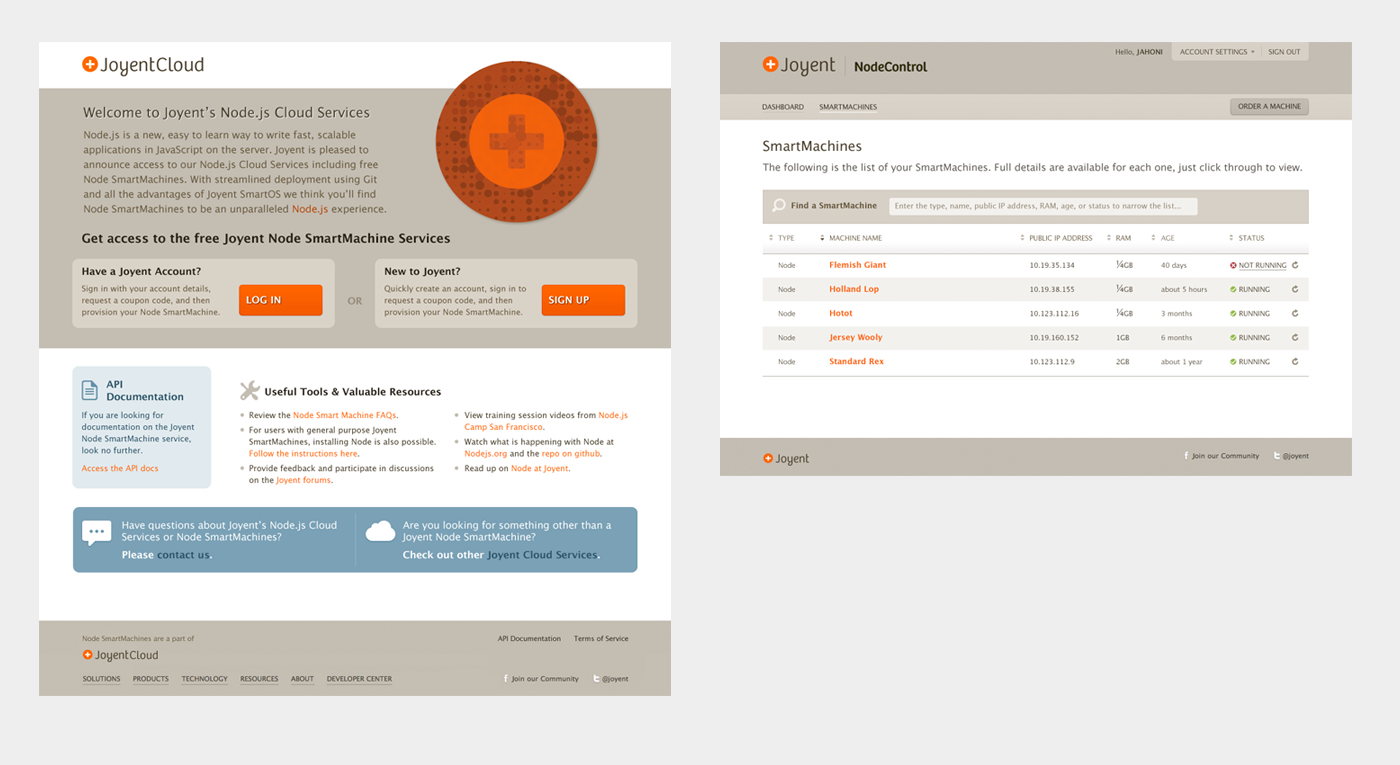Click the Nodejs.org link

tap(486, 454)
